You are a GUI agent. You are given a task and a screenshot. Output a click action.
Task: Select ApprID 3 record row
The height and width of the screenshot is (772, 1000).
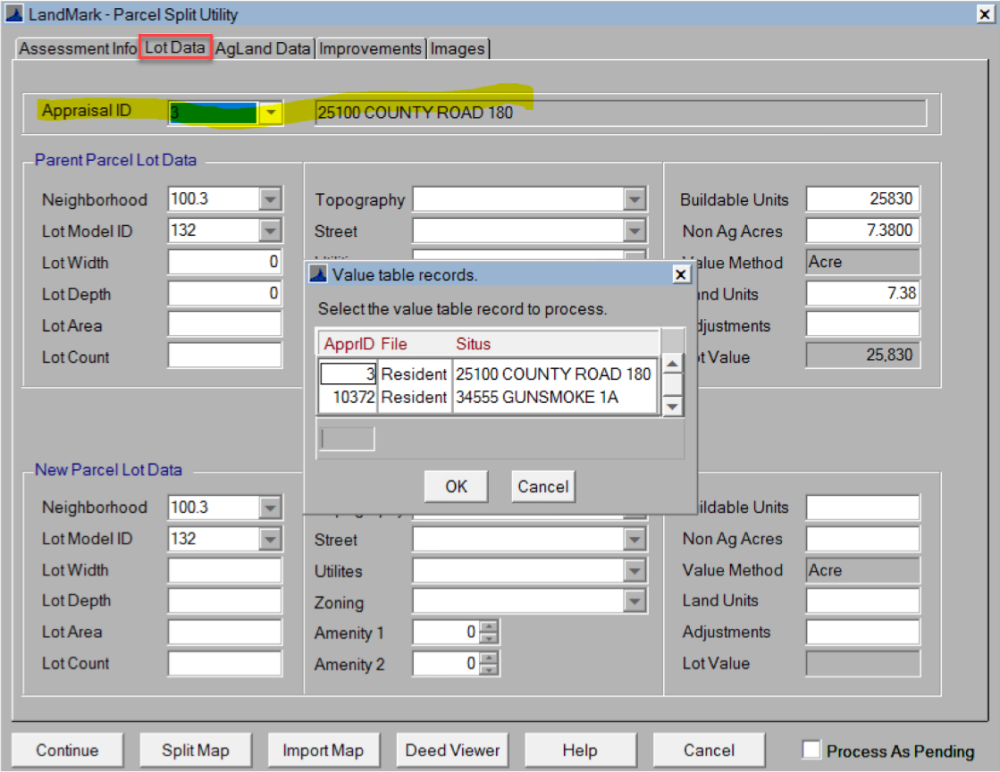click(x=487, y=374)
